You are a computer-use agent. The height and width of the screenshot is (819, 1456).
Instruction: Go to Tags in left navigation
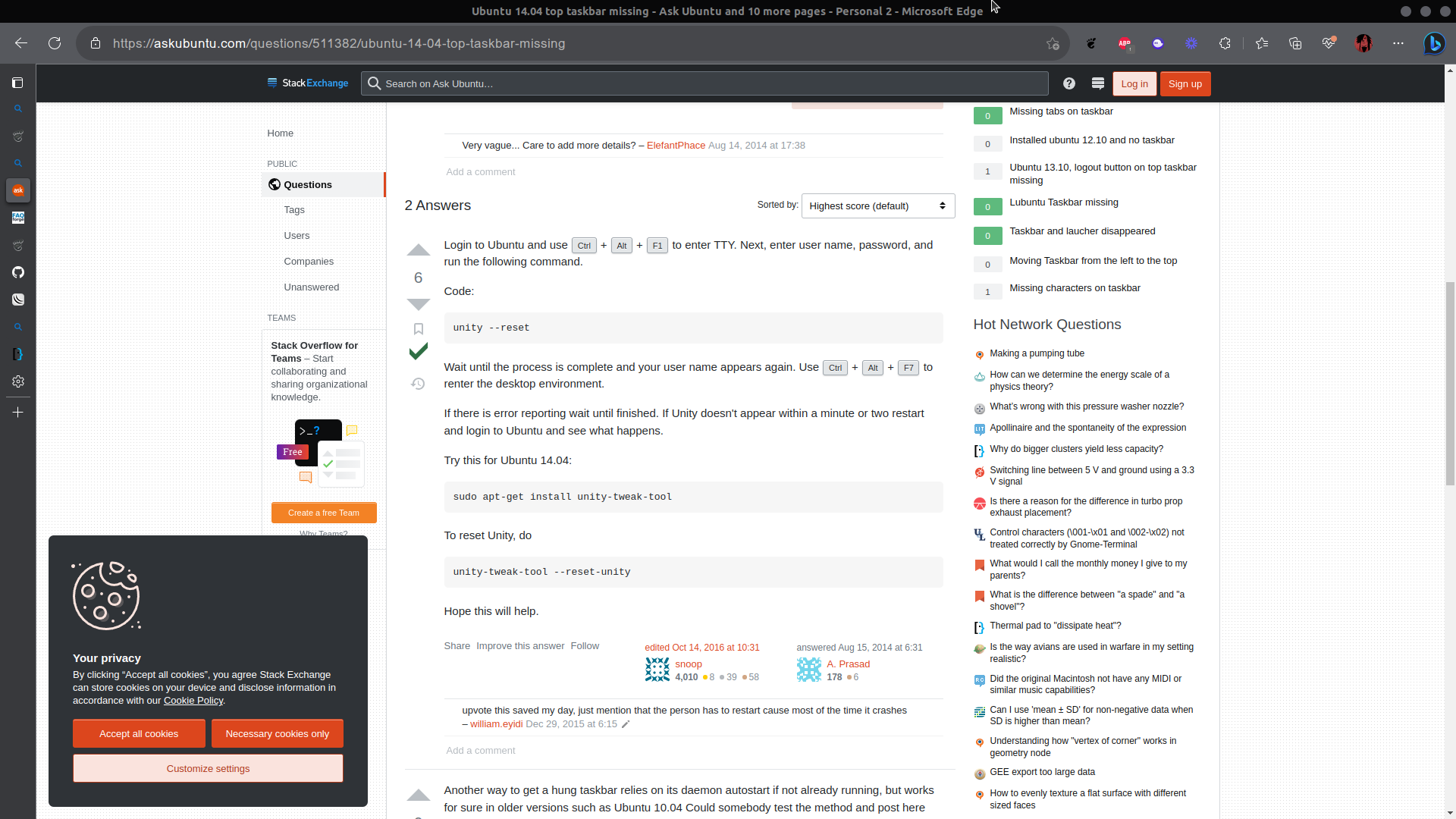click(294, 210)
